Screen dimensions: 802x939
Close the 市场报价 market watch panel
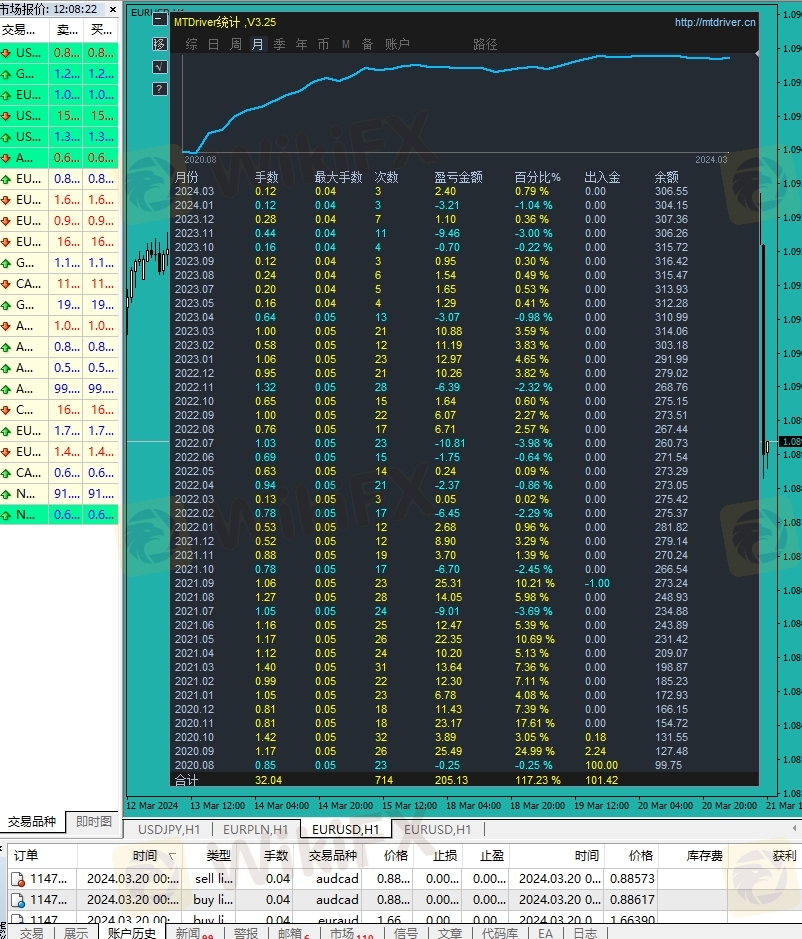click(113, 9)
